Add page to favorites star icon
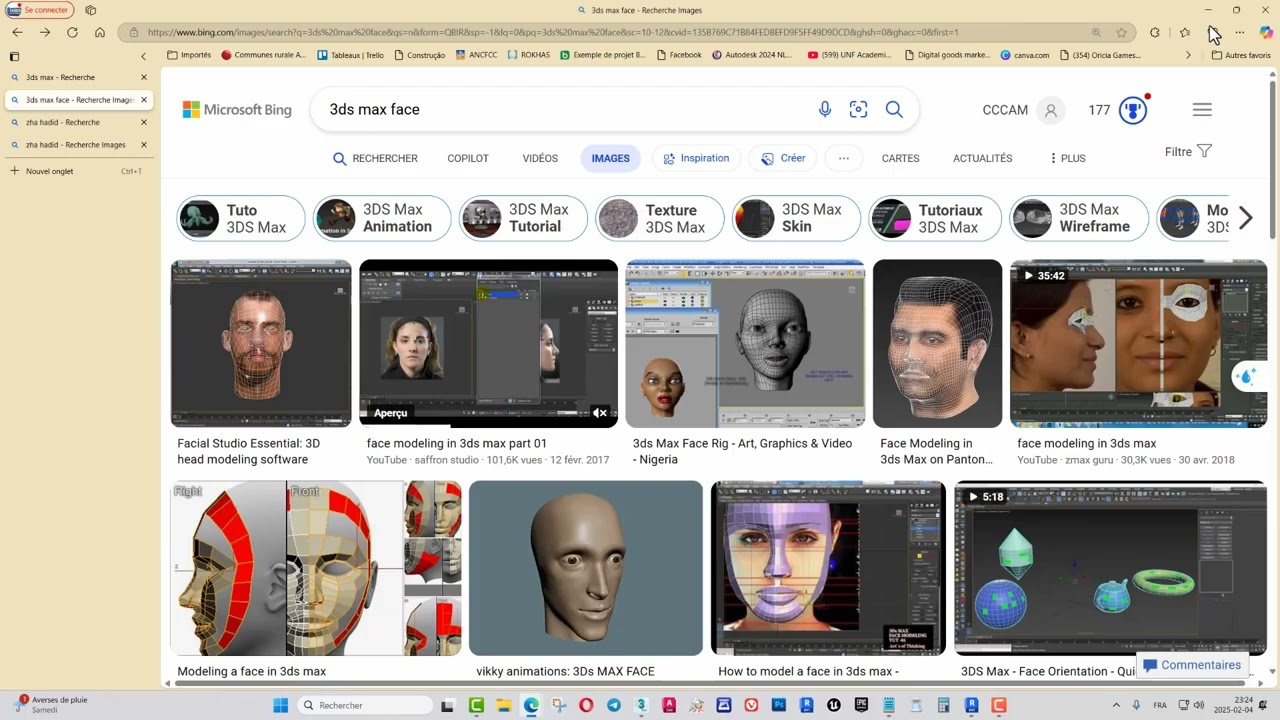Screen dimensions: 1280x720 pyautogui.click(x=1121, y=32)
